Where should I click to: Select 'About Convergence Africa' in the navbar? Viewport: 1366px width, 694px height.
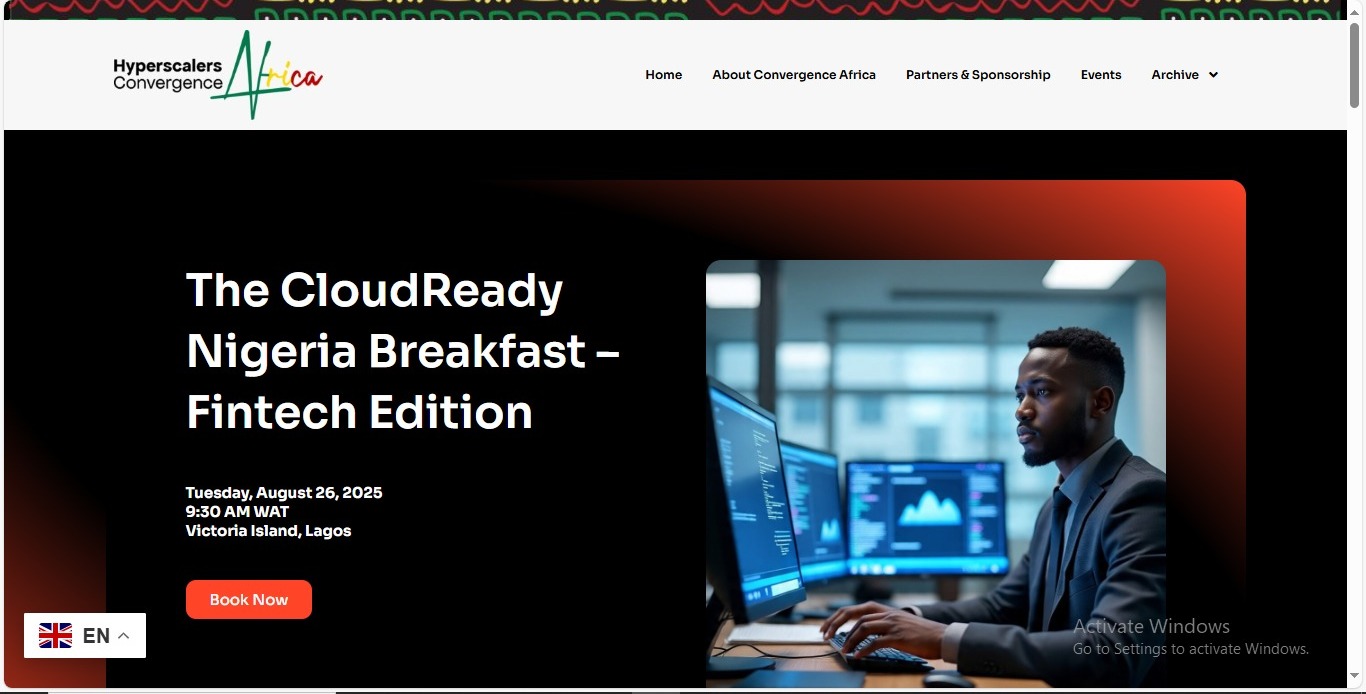click(793, 74)
